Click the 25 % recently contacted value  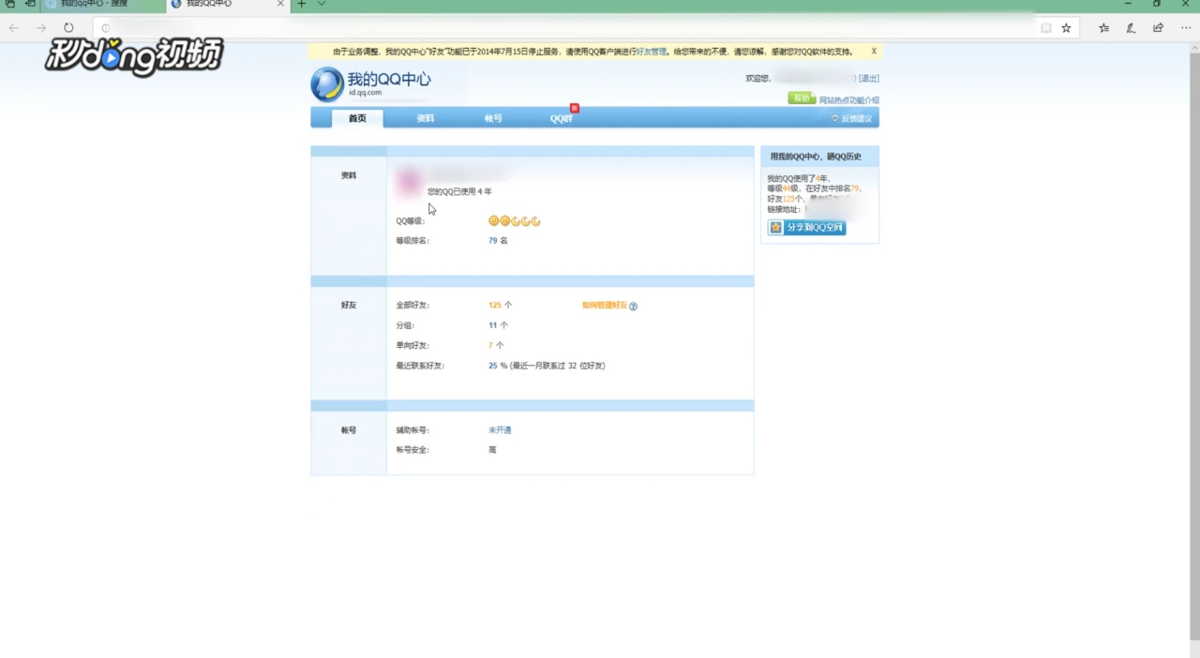pyautogui.click(x=498, y=366)
